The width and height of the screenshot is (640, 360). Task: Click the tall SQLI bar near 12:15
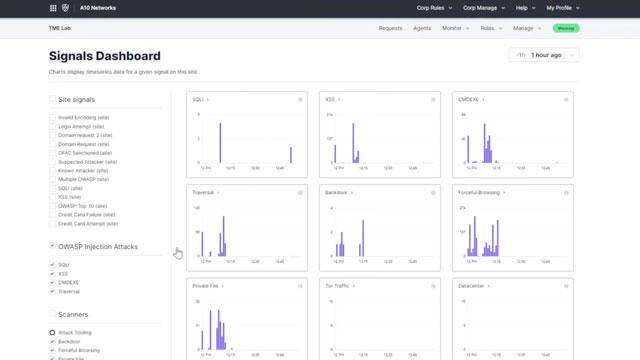[x=220, y=143]
